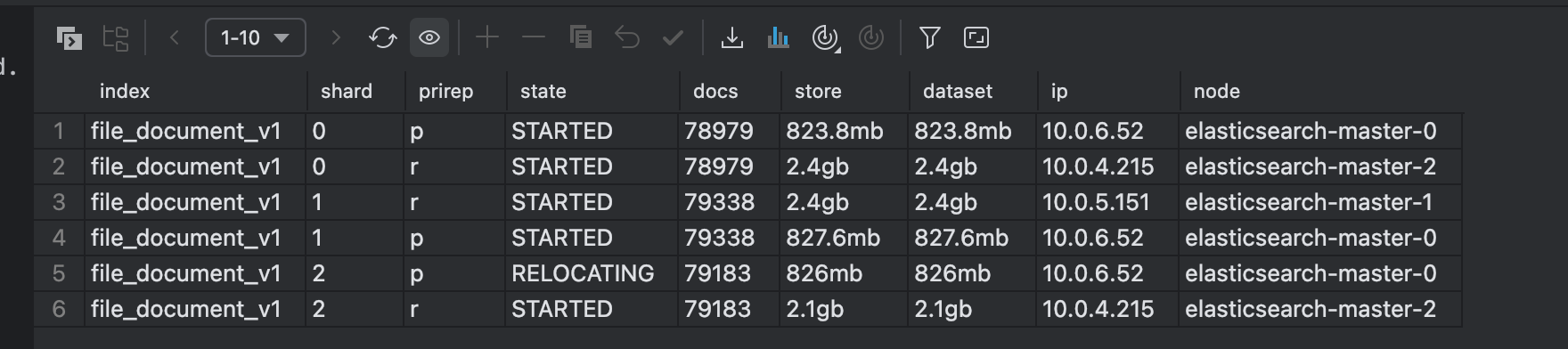Clone the selected row with the copy icon

[581, 37]
